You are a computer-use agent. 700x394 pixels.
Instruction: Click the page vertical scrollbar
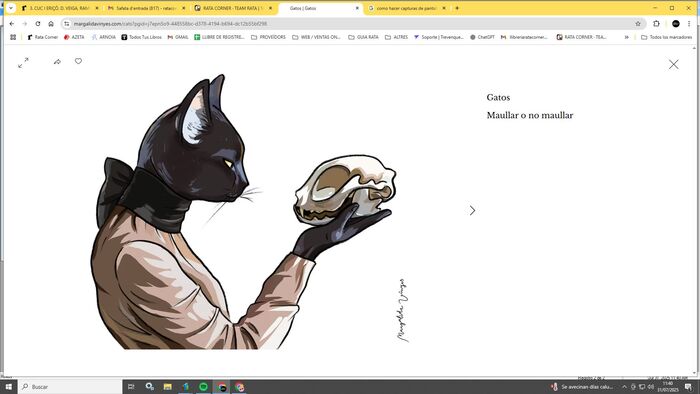(x=694, y=209)
